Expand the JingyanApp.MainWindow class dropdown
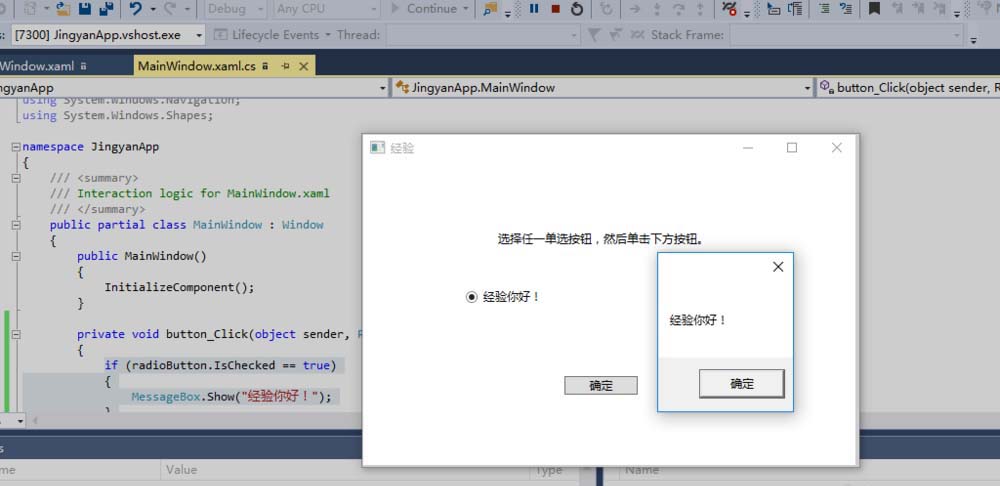Image resolution: width=1000 pixels, height=486 pixels. [807, 88]
